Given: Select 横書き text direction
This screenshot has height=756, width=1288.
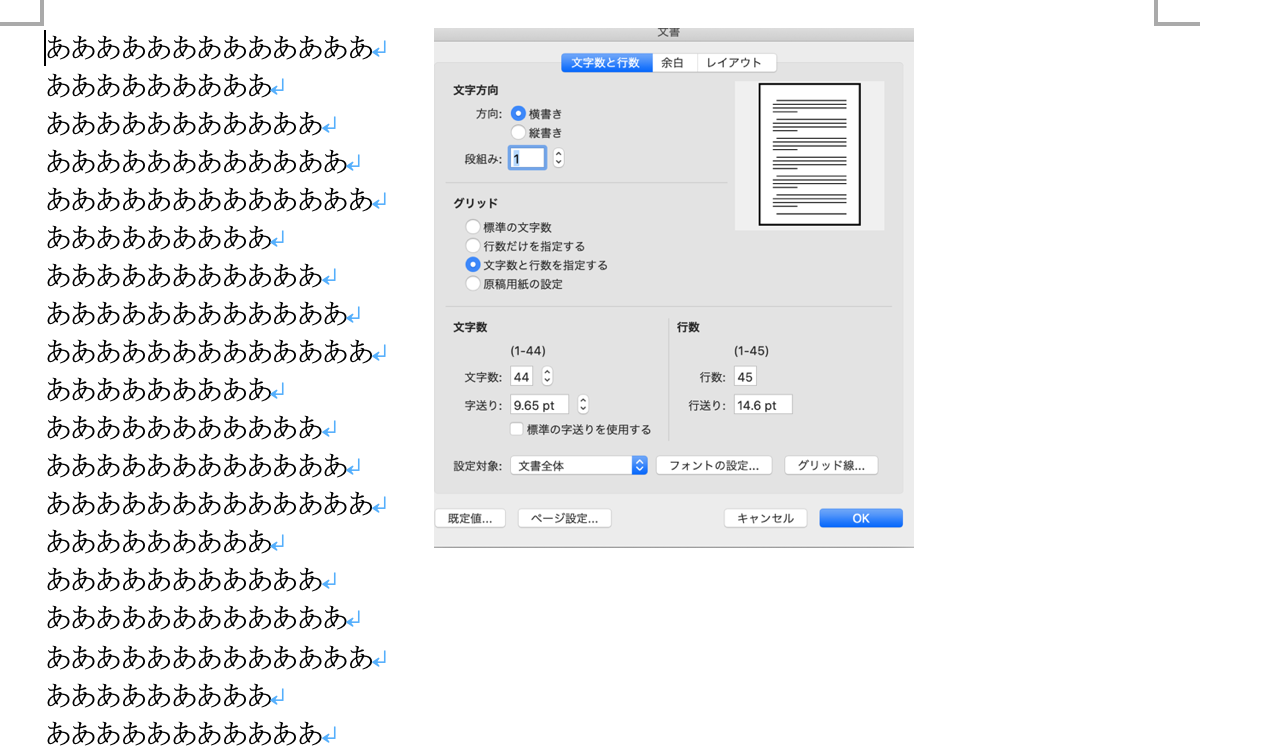Looking at the screenshot, I should tap(519, 114).
